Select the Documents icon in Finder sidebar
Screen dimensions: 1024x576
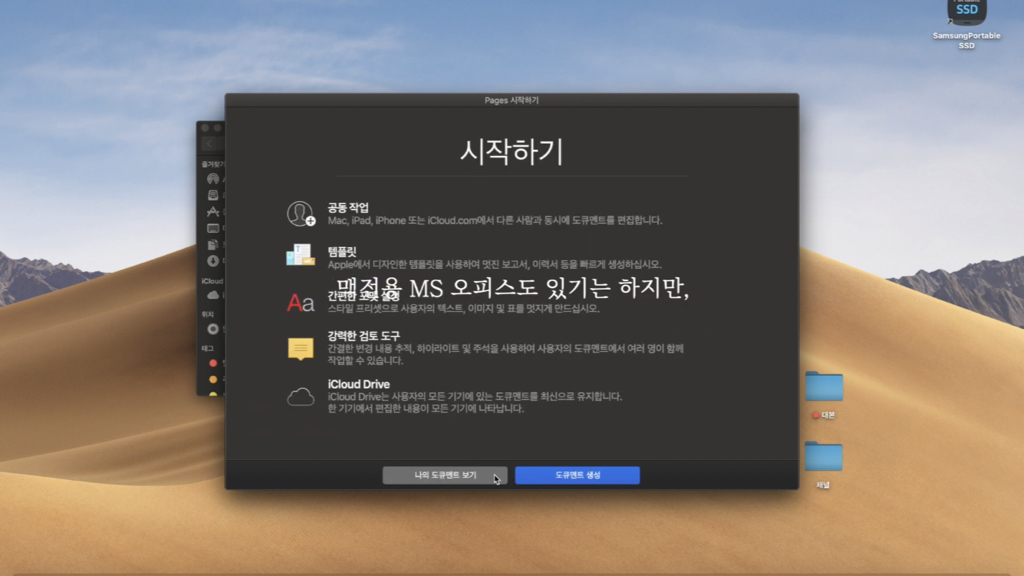pyautogui.click(x=213, y=244)
